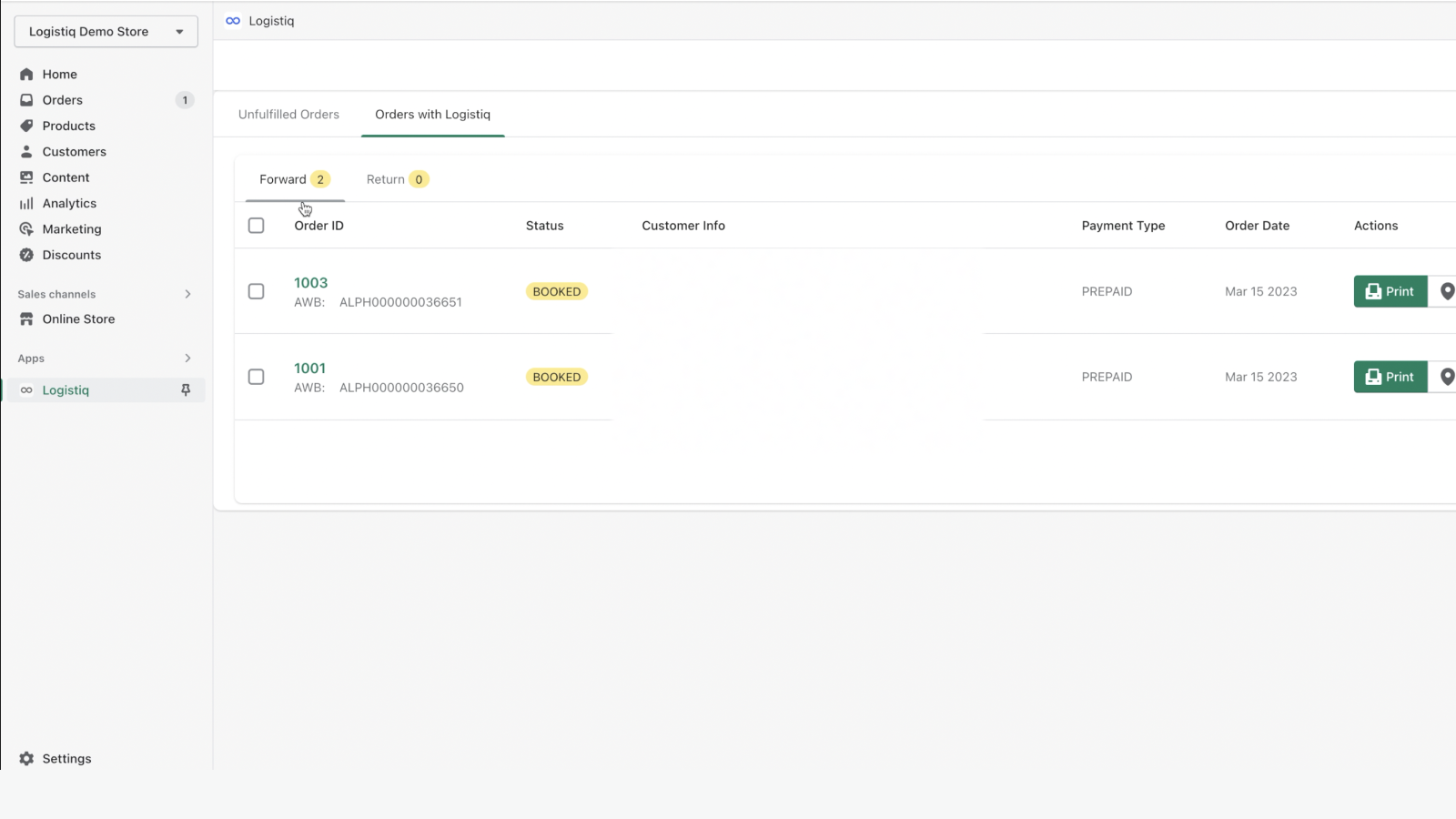The height and width of the screenshot is (819, 1456).
Task: Click the pin icon next to Logistiq
Action: click(186, 390)
